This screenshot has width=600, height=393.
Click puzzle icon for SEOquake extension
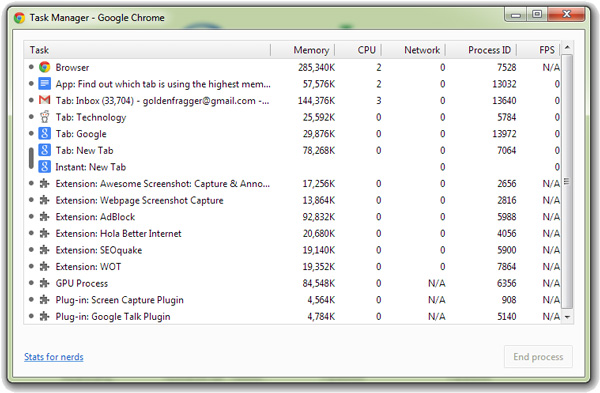[44, 250]
